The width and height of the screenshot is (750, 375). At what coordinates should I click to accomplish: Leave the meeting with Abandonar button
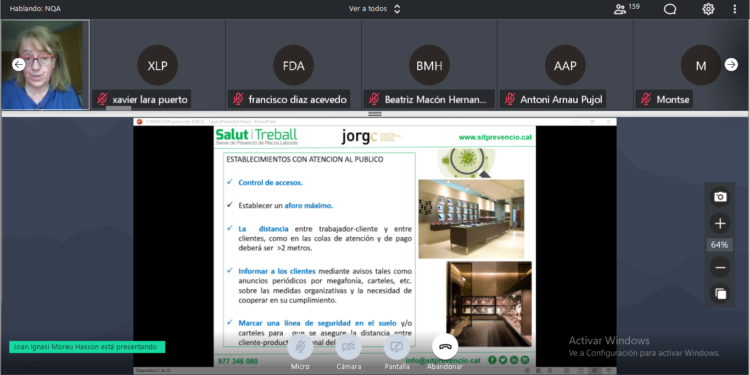(445, 346)
